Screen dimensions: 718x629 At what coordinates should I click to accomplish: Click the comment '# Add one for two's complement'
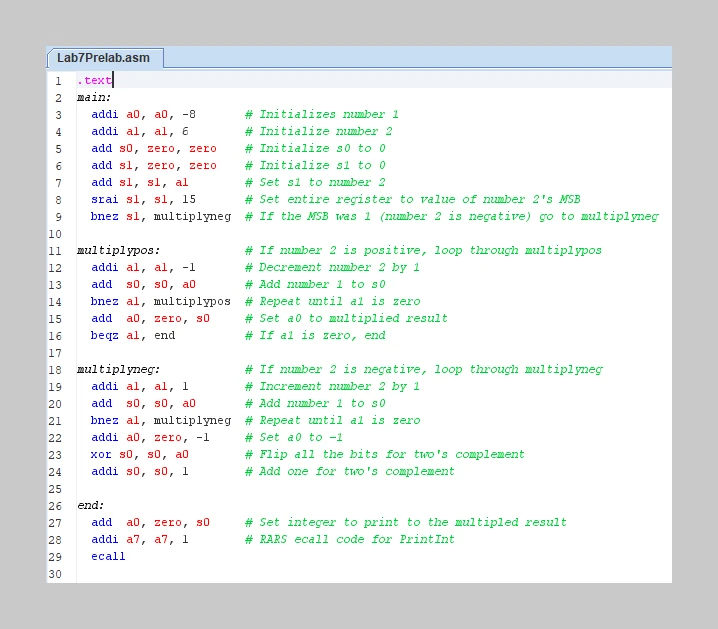pyautogui.click(x=350, y=471)
